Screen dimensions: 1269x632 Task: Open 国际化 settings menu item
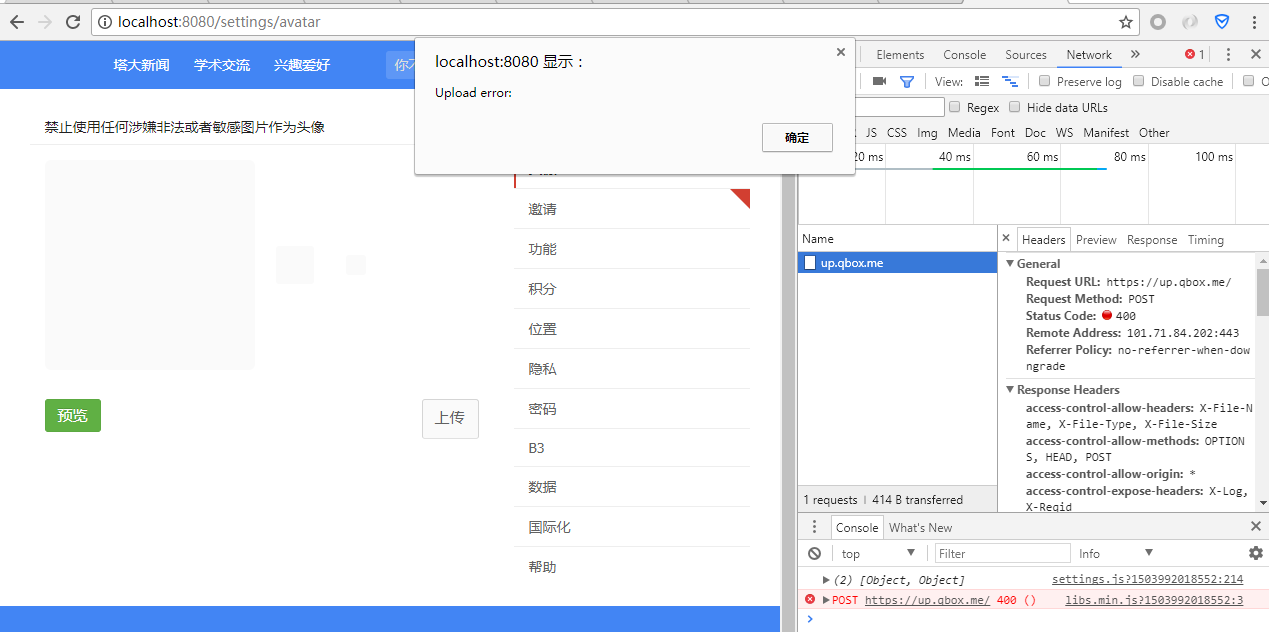click(x=632, y=527)
